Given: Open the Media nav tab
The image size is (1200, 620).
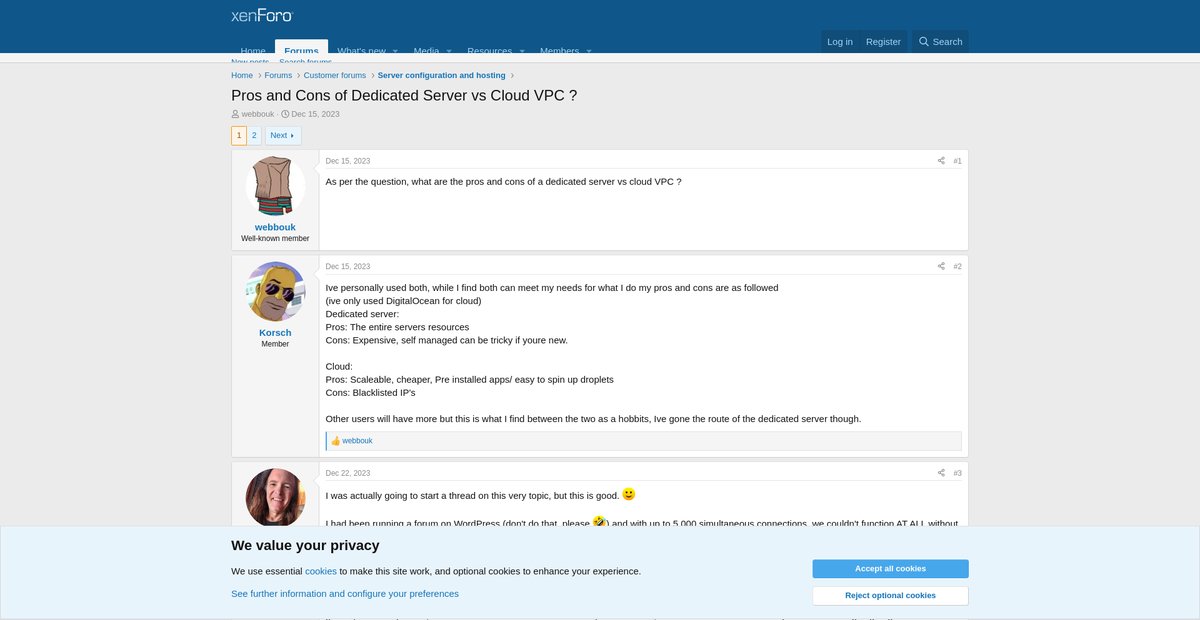Looking at the screenshot, I should [x=426, y=51].
